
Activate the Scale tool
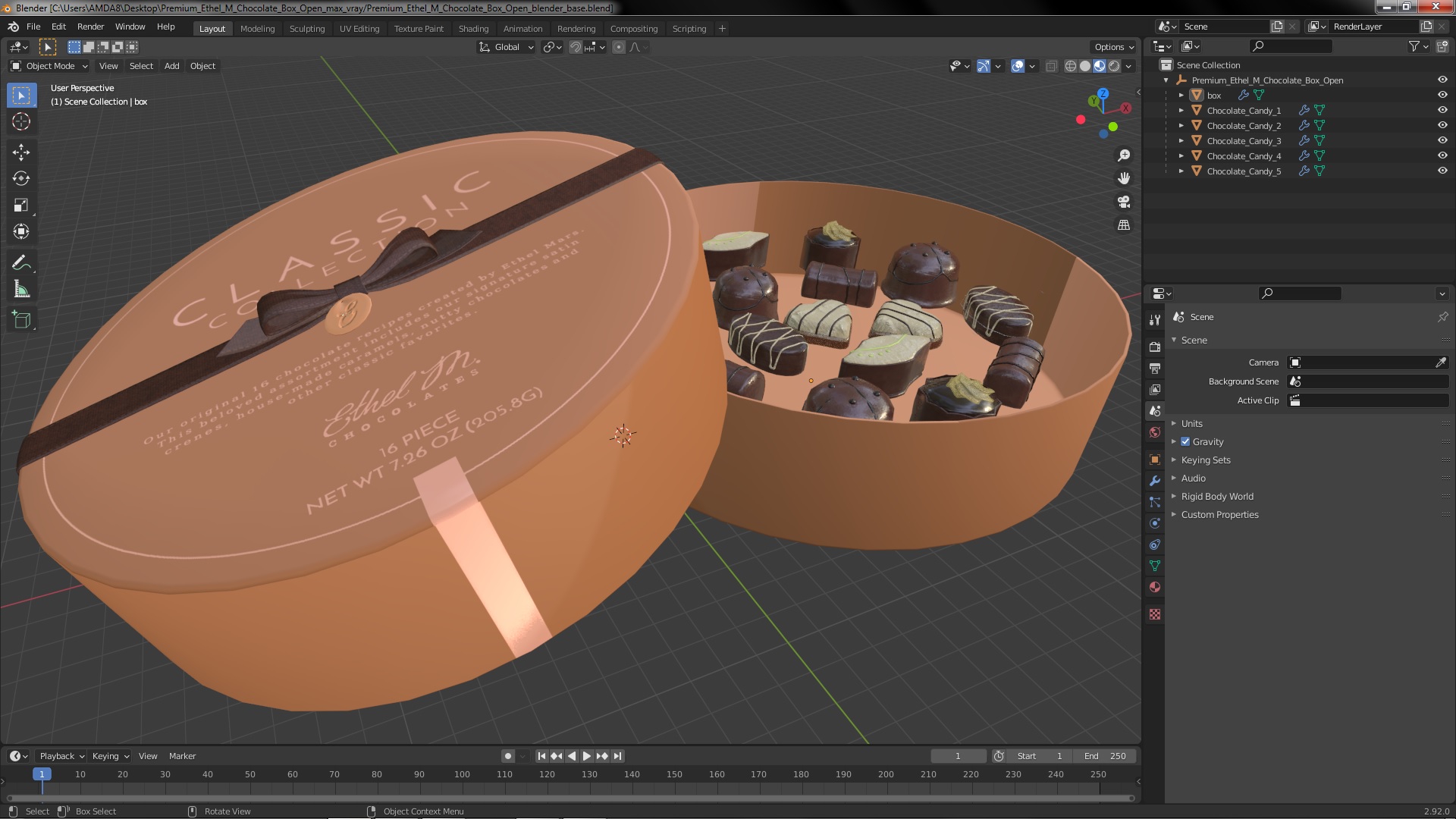[21, 206]
